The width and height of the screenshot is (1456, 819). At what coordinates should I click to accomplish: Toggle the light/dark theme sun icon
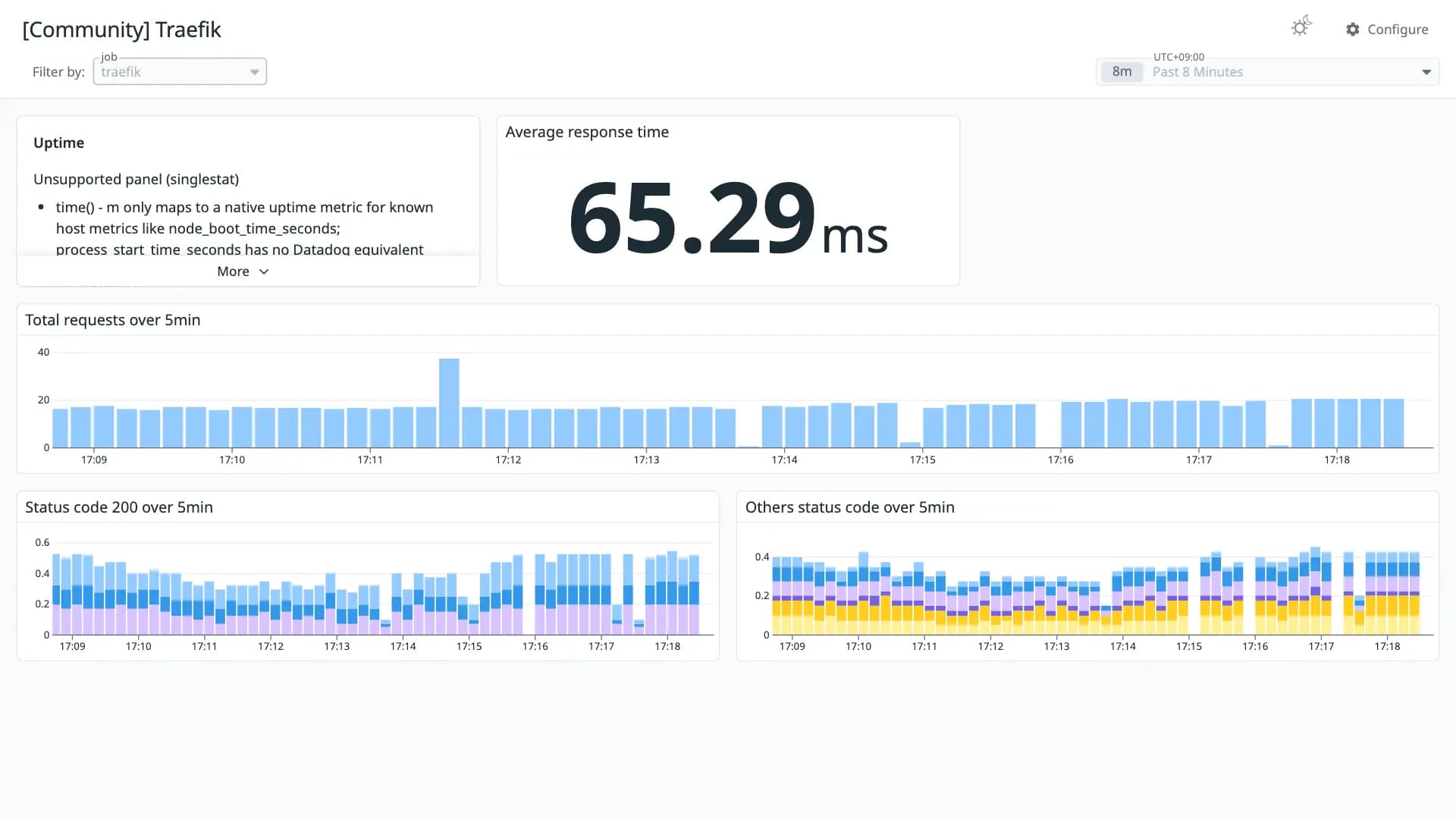1301,27
